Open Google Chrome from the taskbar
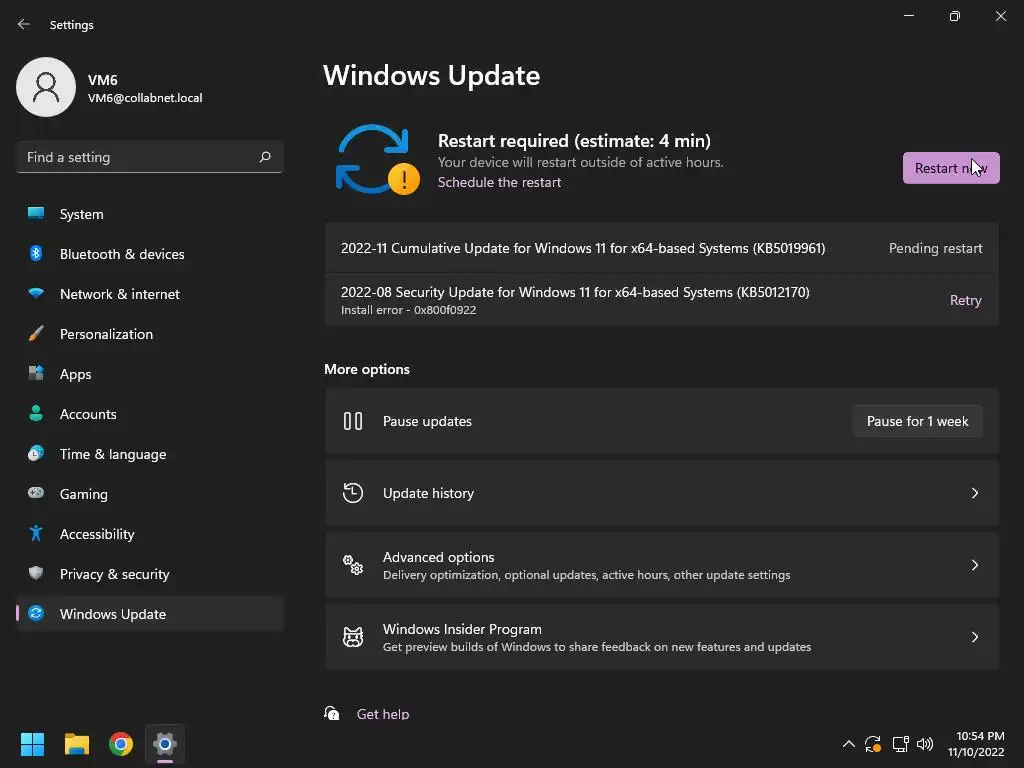Viewport: 1024px width, 768px height. (x=121, y=744)
